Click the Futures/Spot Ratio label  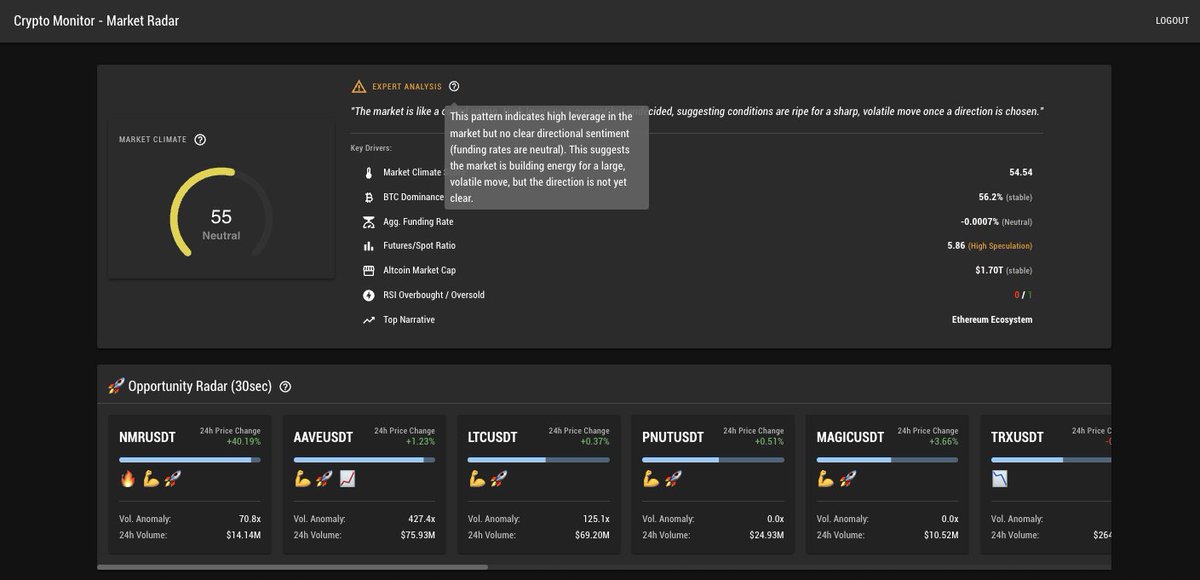(419, 246)
